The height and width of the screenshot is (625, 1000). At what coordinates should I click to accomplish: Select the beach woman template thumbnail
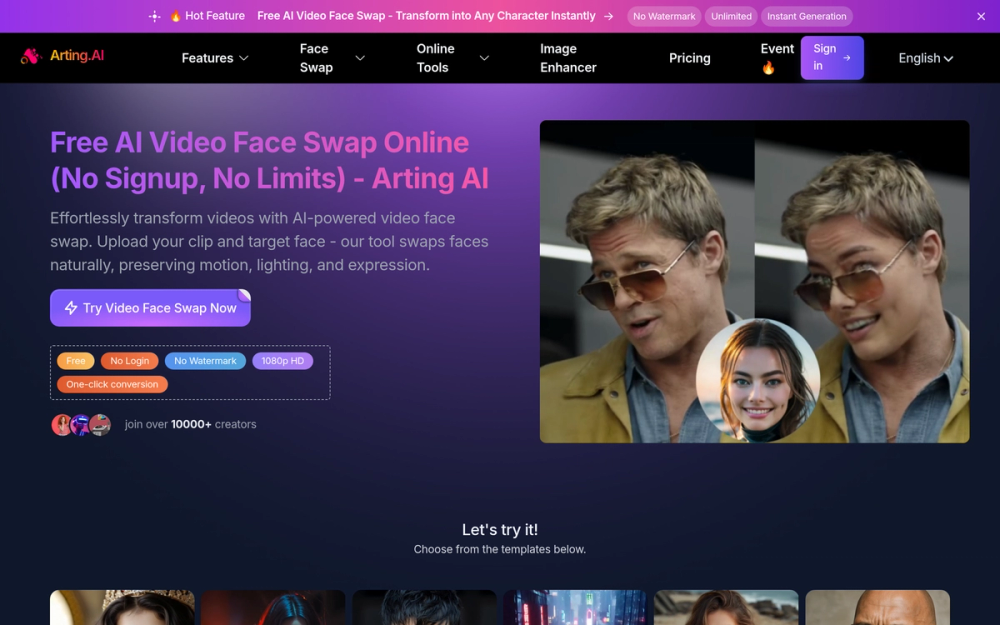[726, 607]
